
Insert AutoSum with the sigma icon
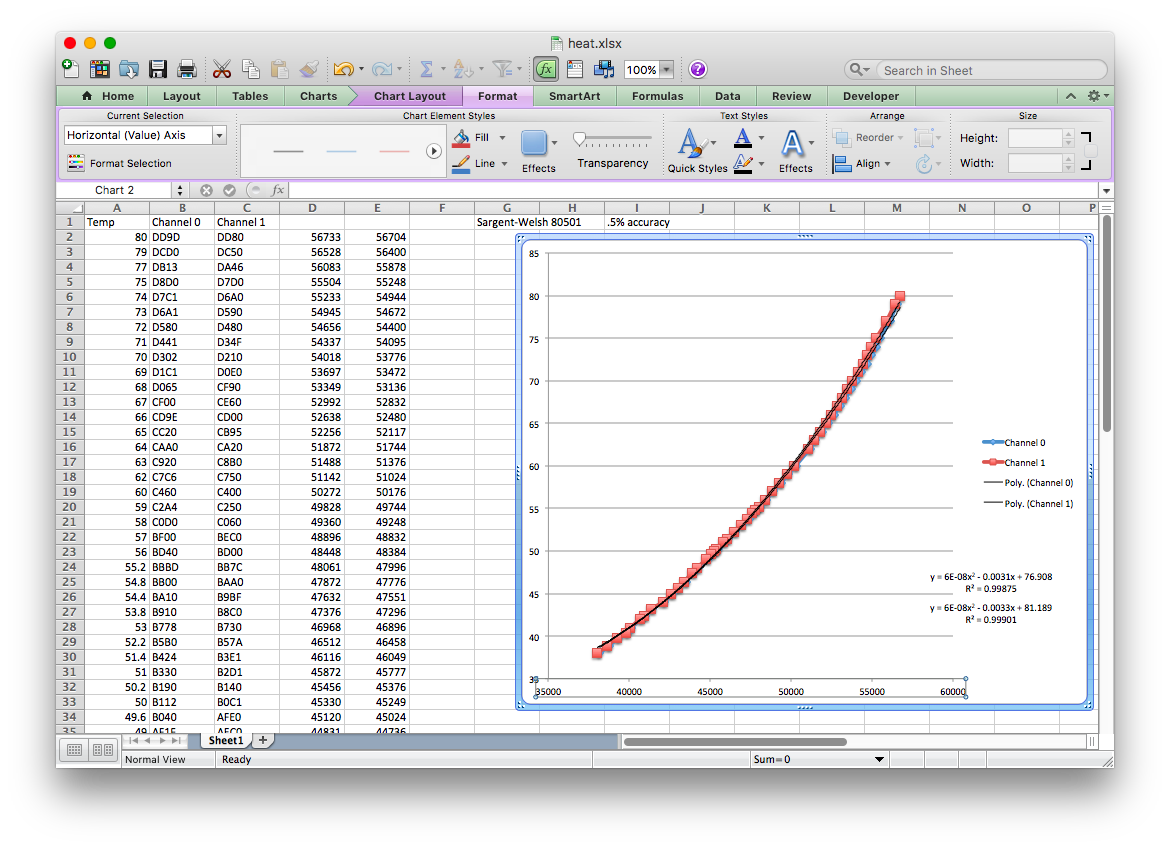tap(426, 69)
